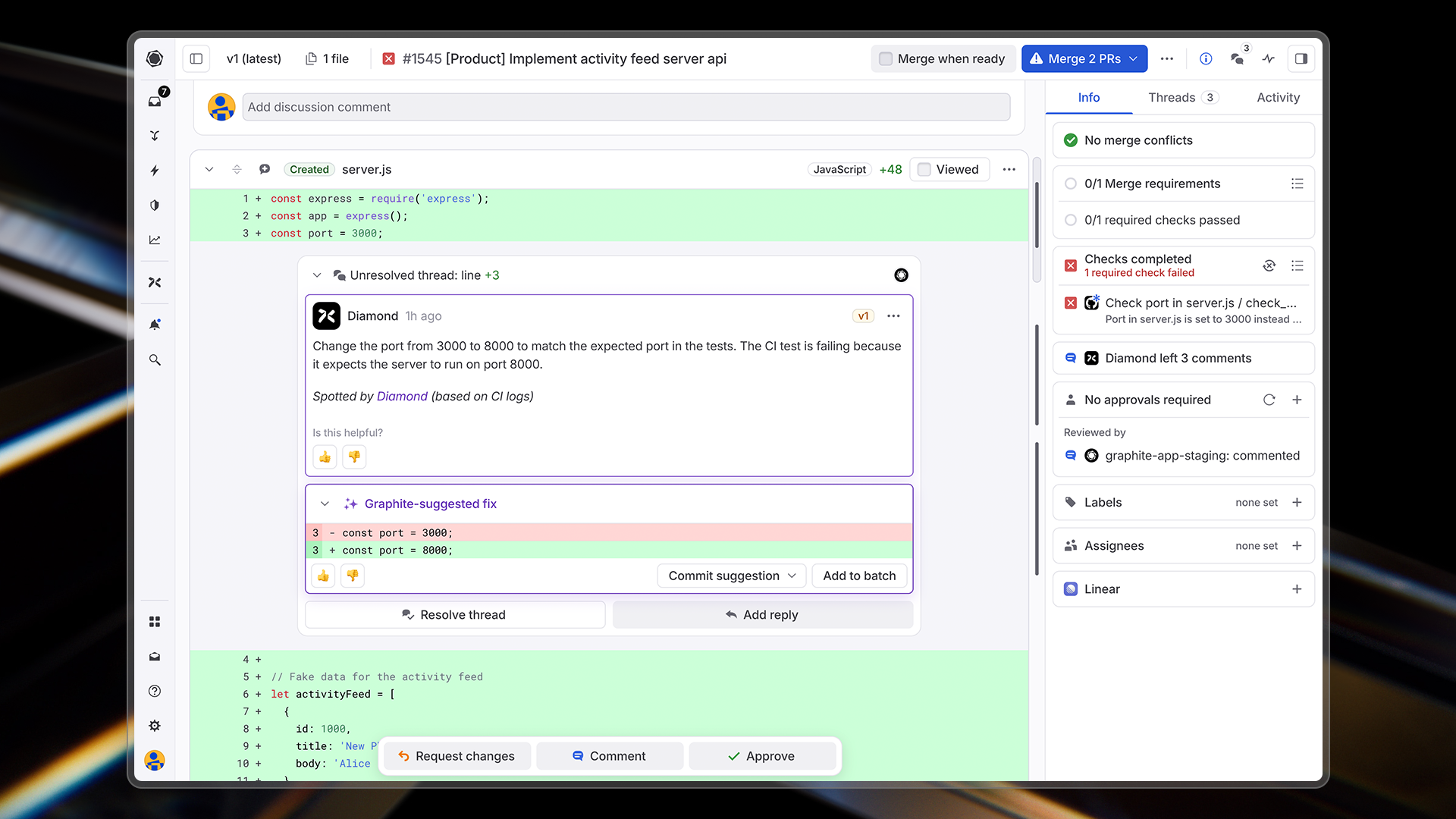Approve the pull request
This screenshot has width=1456, height=819.
click(762, 756)
